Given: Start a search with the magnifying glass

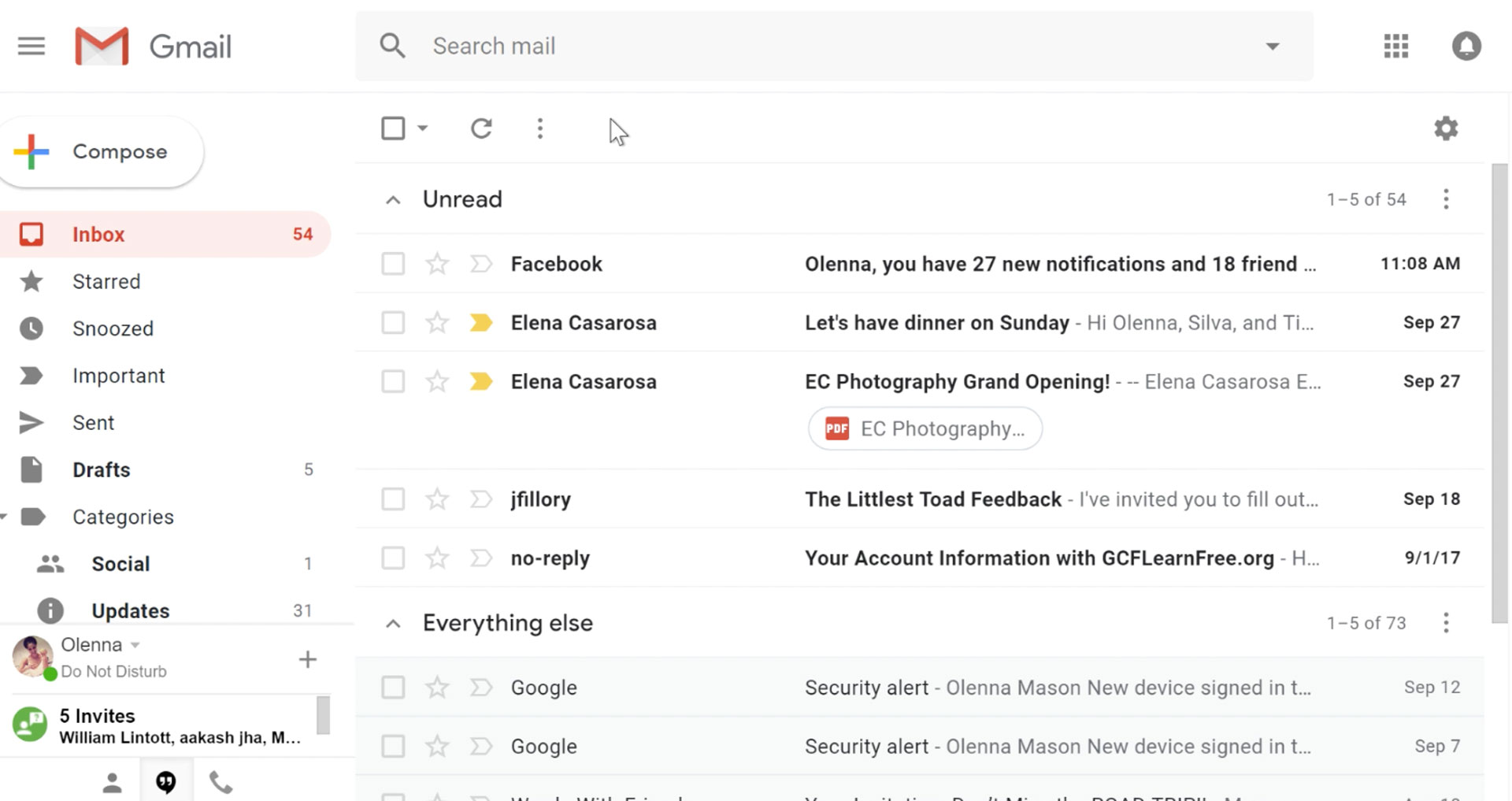Looking at the screenshot, I should (393, 46).
